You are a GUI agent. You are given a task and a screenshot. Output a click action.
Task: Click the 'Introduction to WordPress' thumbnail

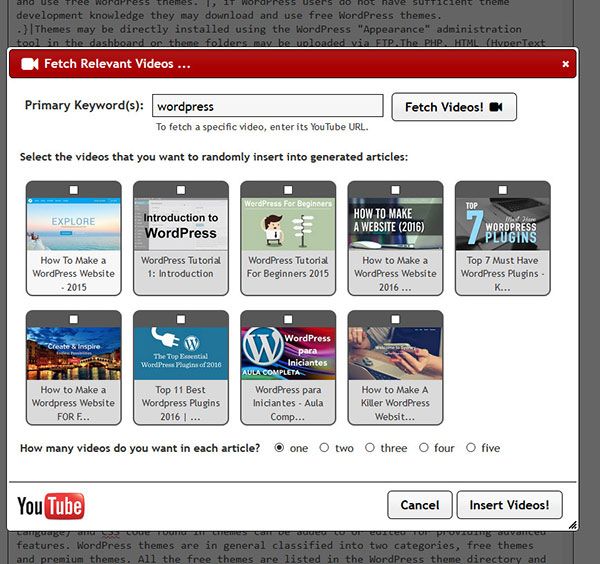coord(181,224)
